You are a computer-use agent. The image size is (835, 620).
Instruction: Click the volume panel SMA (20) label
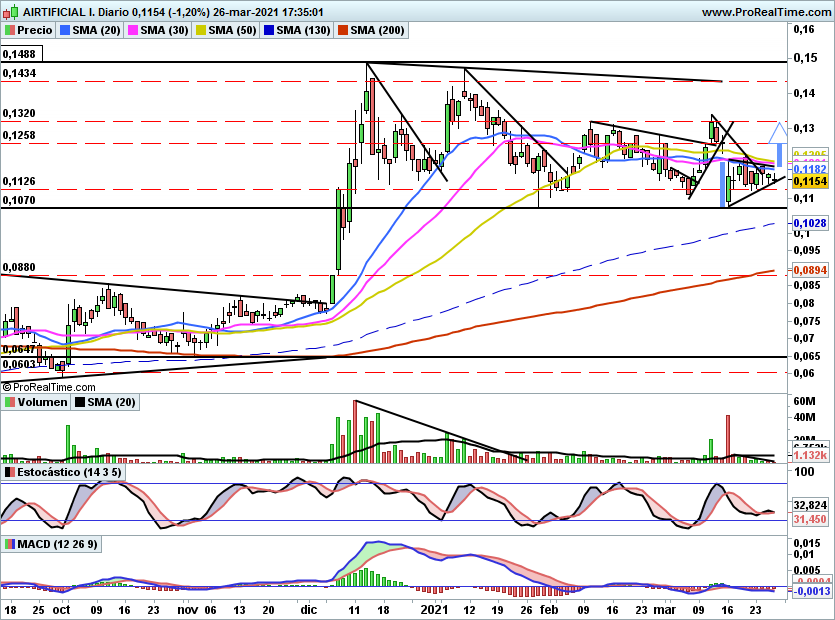point(113,402)
